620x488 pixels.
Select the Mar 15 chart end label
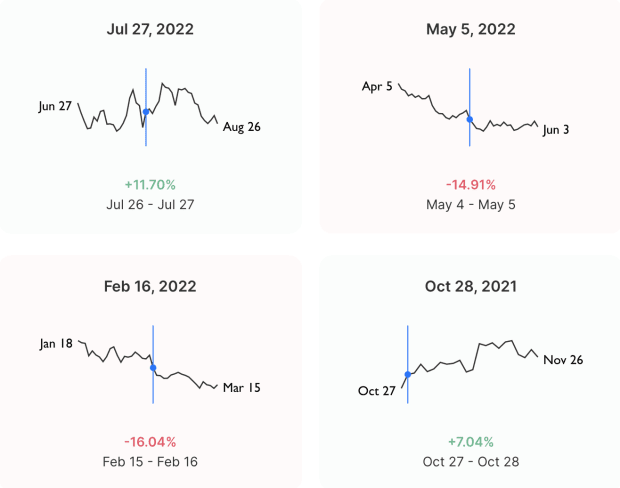coord(241,387)
